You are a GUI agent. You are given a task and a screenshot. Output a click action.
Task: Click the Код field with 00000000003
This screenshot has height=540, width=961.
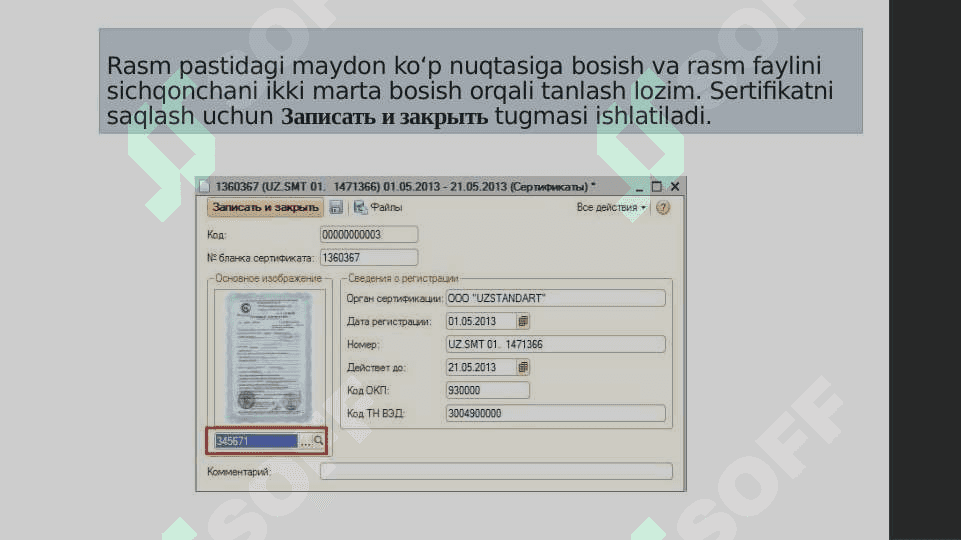coord(369,234)
